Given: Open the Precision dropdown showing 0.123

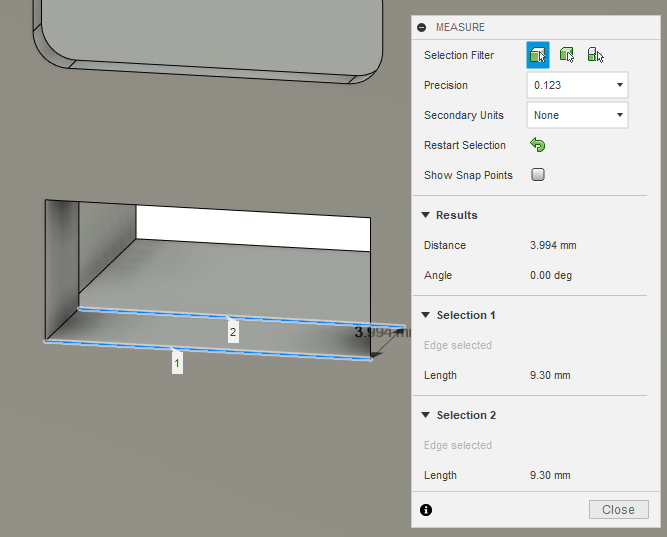Looking at the screenshot, I should pyautogui.click(x=577, y=85).
